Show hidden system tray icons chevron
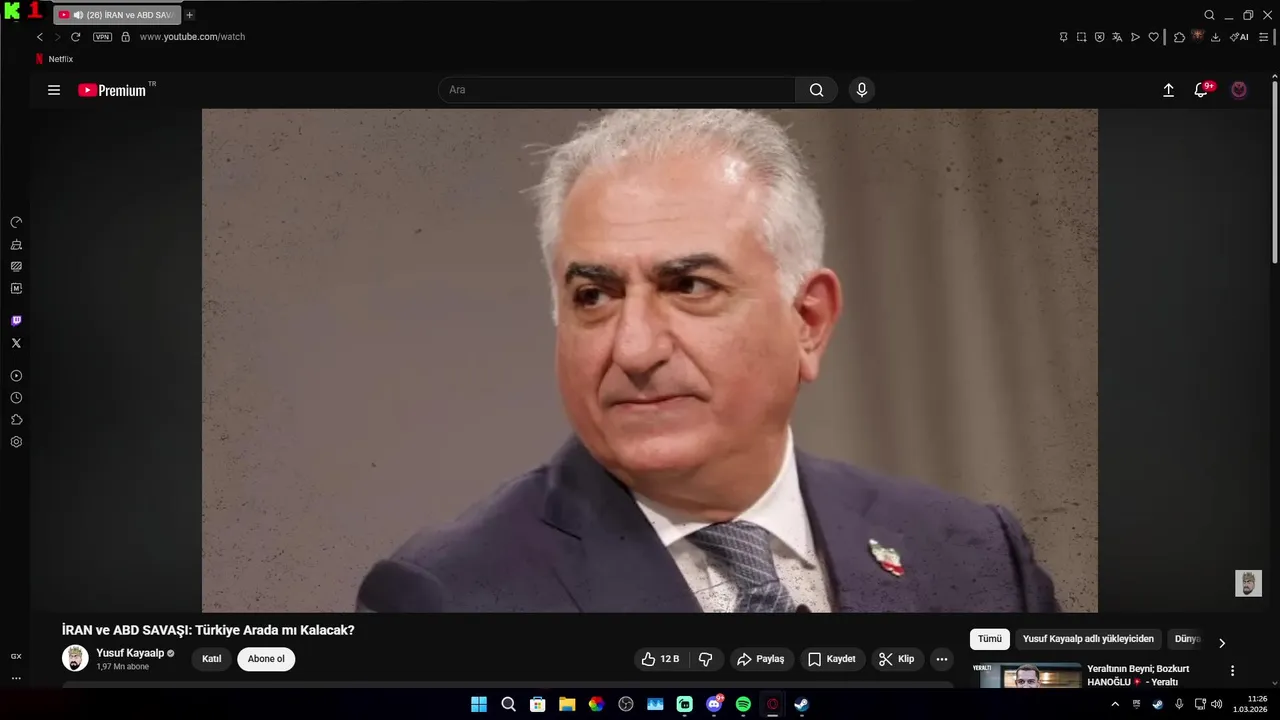Image resolution: width=1280 pixels, height=720 pixels. 1115,704
